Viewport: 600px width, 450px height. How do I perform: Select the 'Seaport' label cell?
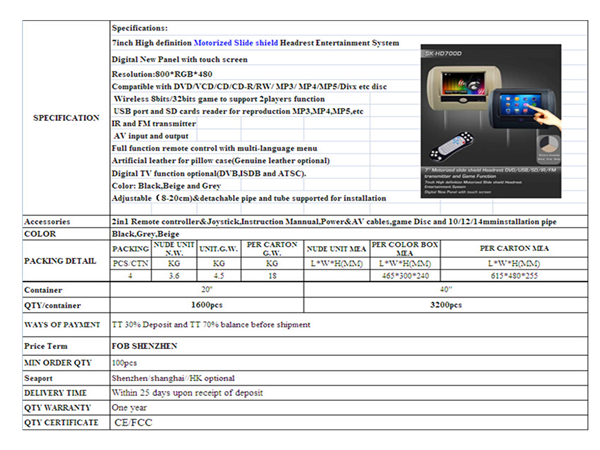pyautogui.click(x=66, y=378)
